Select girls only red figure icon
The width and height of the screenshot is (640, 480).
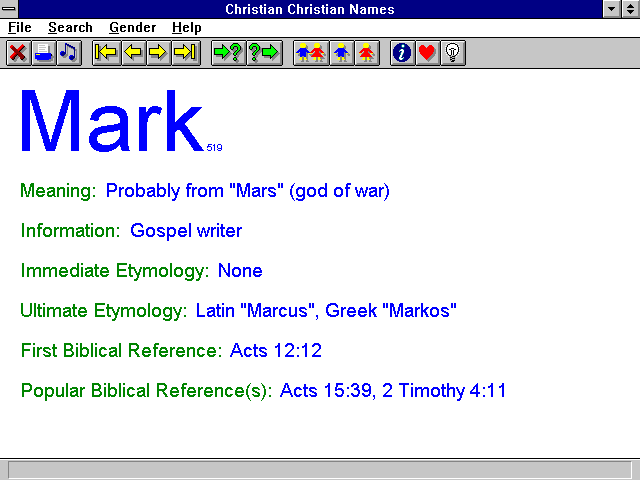(x=367, y=53)
